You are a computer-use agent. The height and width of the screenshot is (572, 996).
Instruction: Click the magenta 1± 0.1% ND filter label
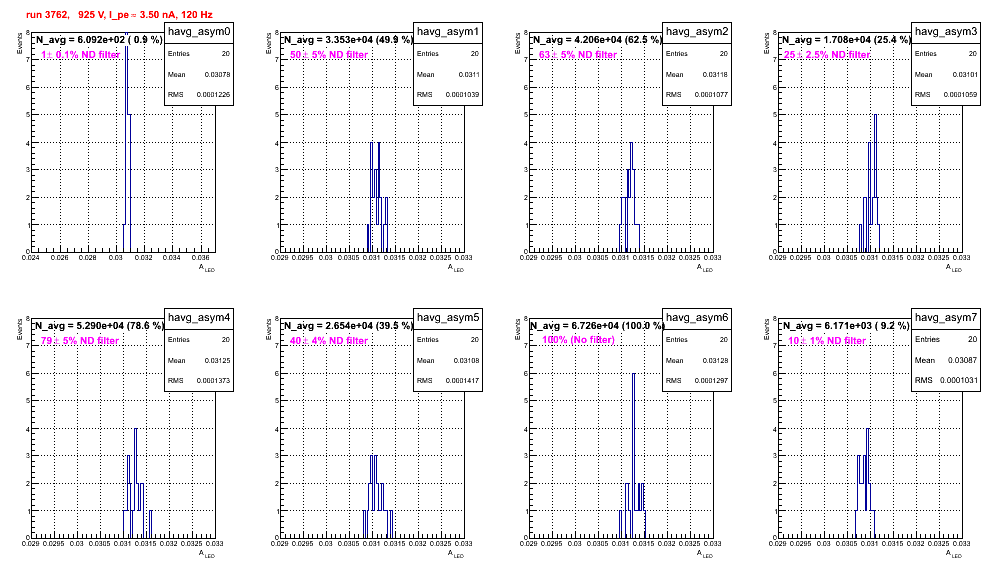pyautogui.click(x=81, y=55)
